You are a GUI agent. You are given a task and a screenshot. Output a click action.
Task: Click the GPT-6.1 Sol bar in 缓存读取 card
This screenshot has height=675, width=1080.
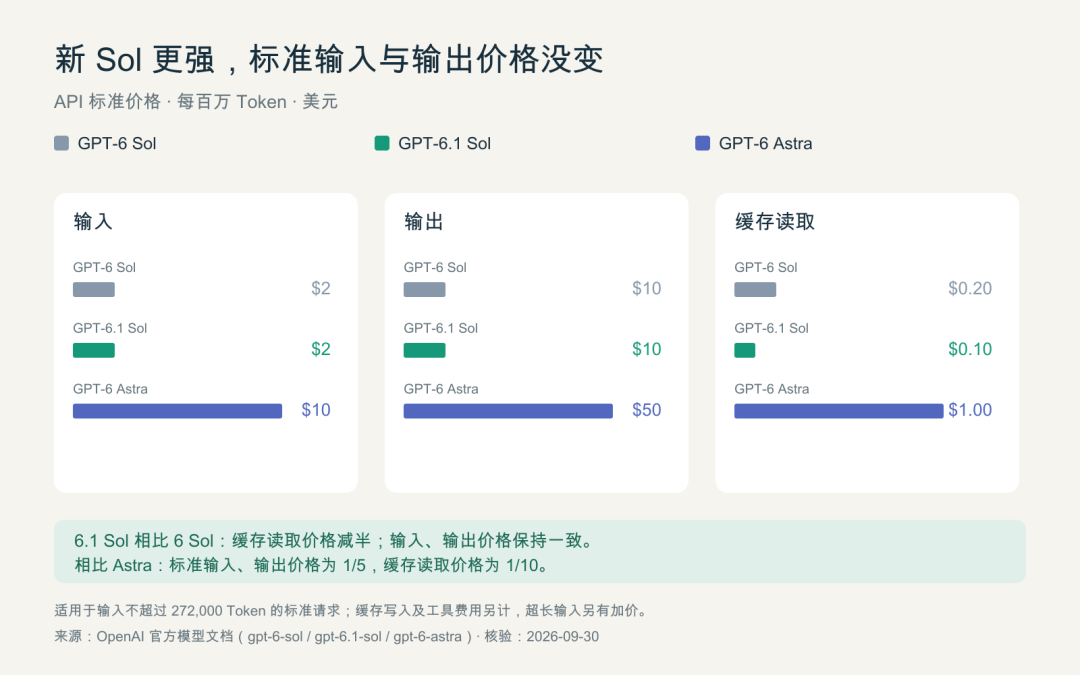click(745, 350)
